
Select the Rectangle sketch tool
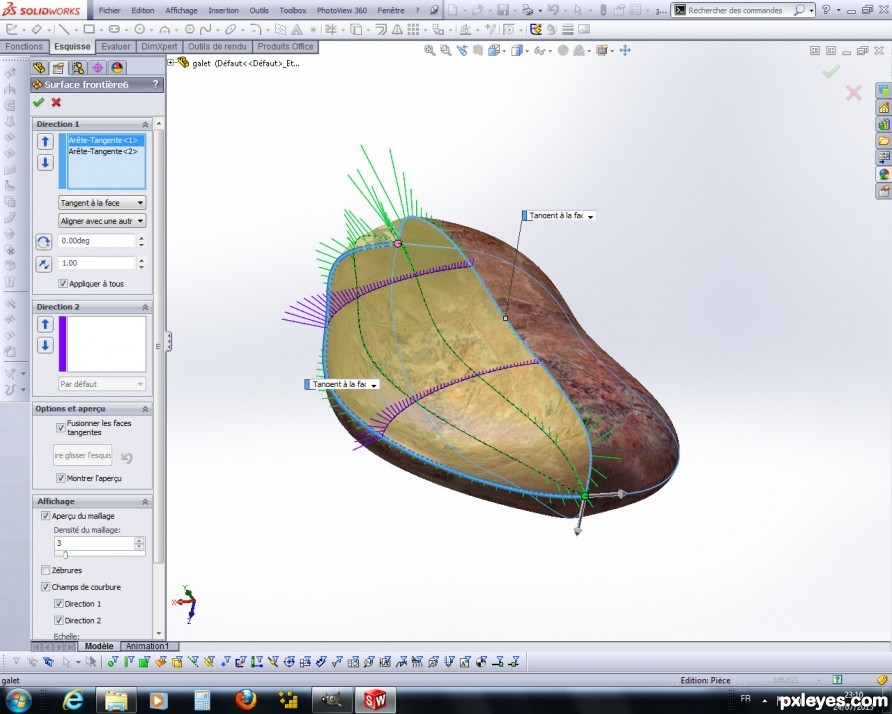pos(89,29)
